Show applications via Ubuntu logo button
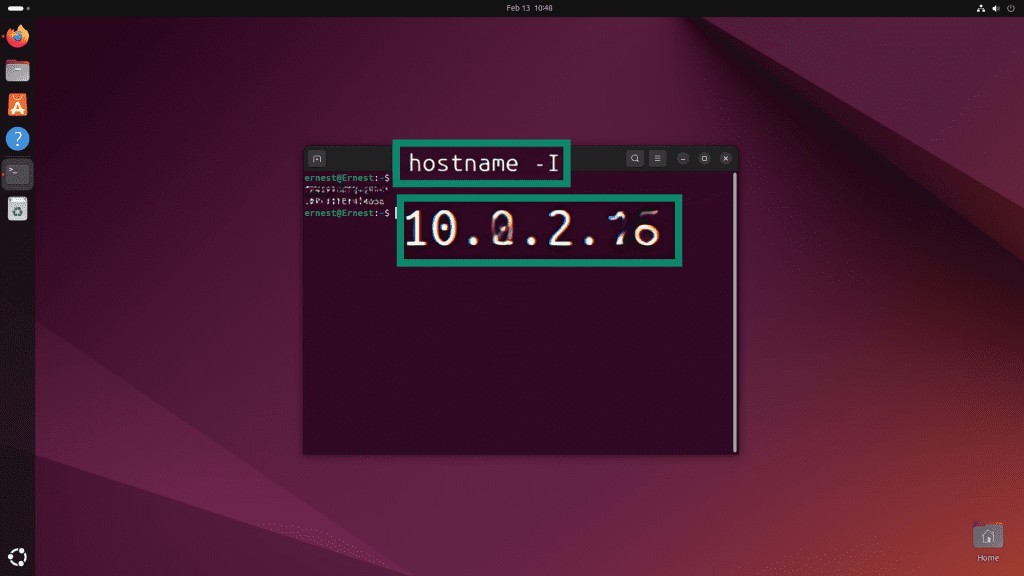 click(x=18, y=557)
